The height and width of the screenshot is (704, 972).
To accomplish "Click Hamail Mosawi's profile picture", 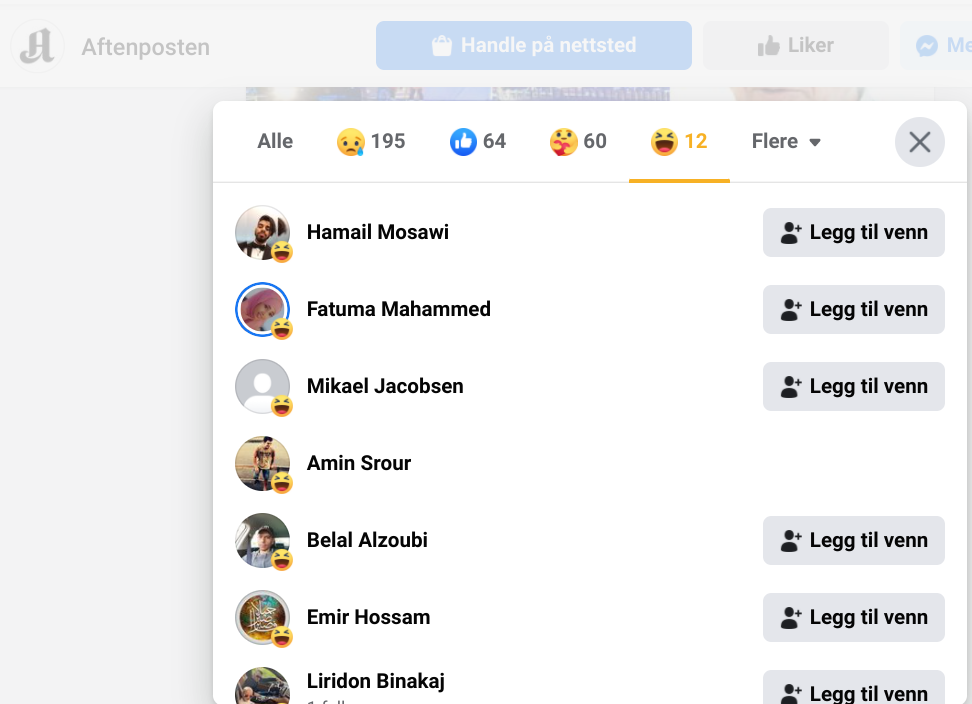I will pos(262,232).
